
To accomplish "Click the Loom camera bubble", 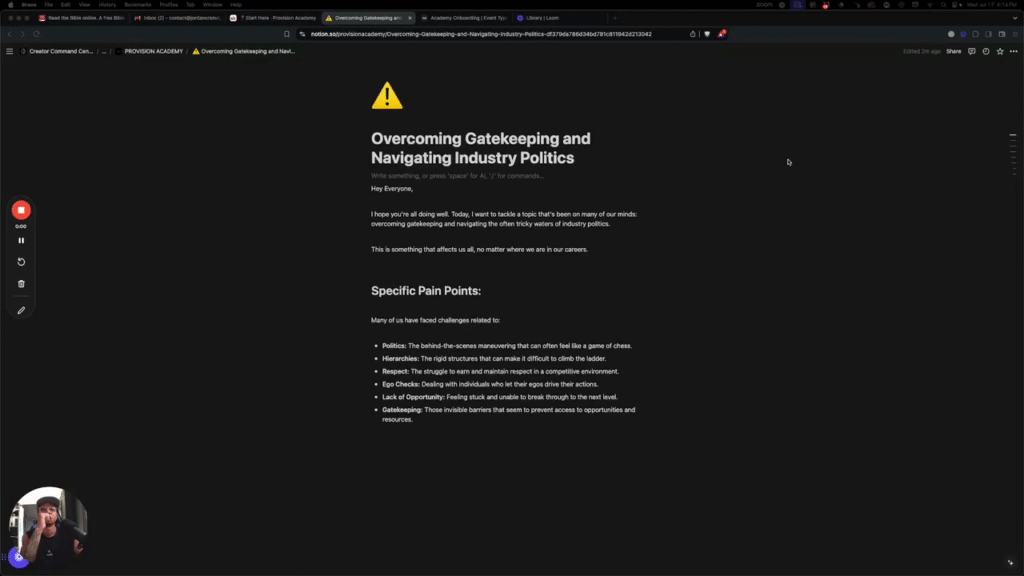I will pyautogui.click(x=48, y=526).
